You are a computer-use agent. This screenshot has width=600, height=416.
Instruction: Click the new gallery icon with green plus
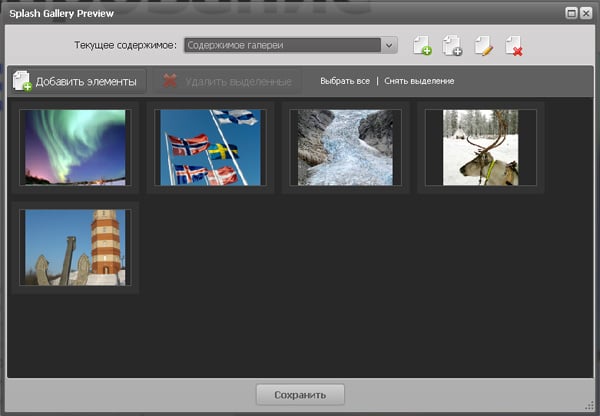(422, 45)
